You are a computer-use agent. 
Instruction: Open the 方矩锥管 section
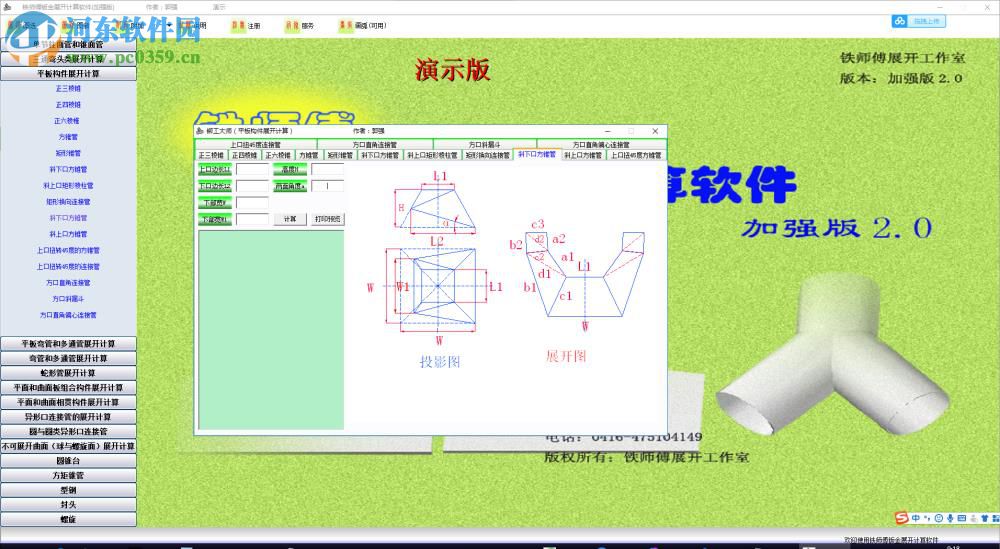tap(68, 476)
